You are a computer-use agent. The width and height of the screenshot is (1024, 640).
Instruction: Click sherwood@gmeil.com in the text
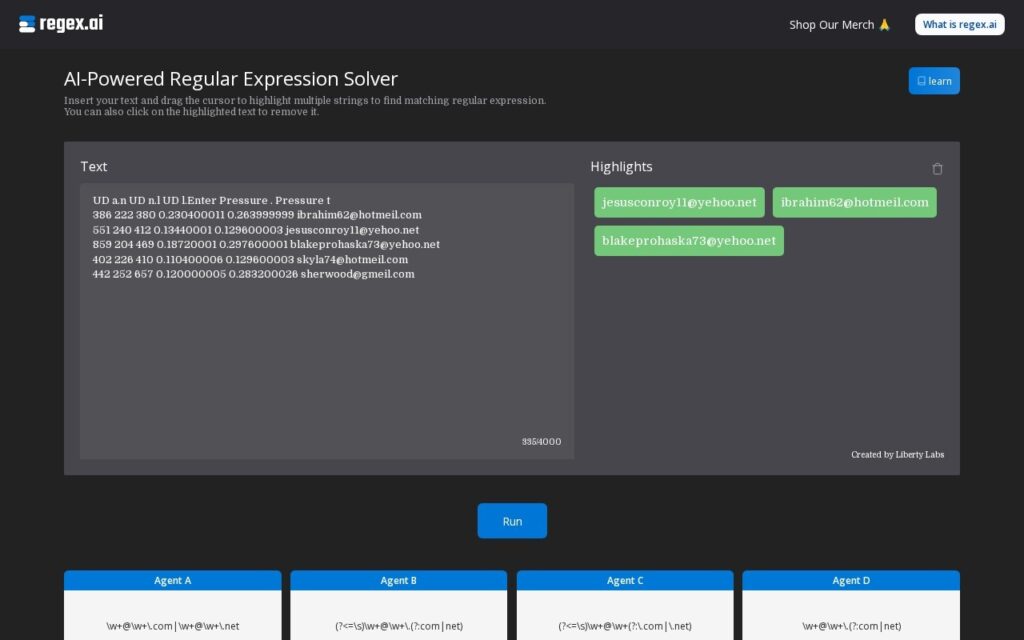(x=357, y=274)
